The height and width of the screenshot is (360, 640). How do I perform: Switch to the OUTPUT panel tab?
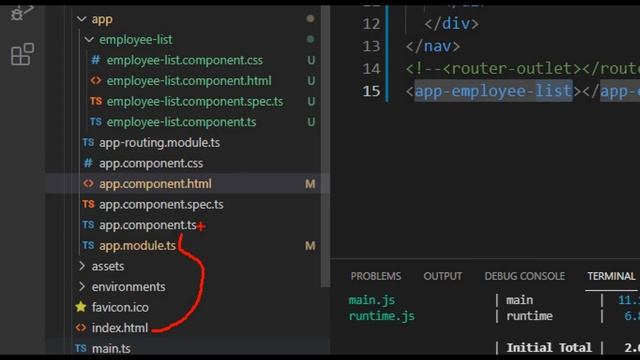pos(443,276)
